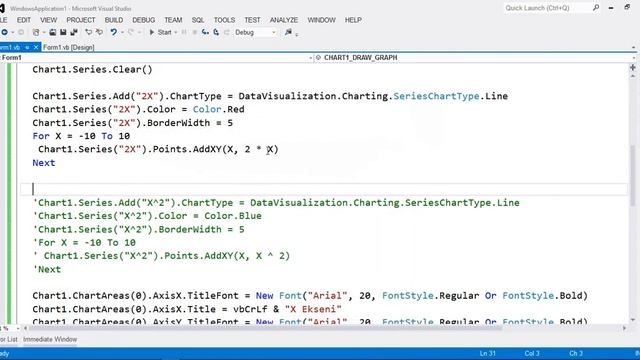The height and width of the screenshot is (360, 640).
Task: Open the VIEW menu
Action: (49, 20)
